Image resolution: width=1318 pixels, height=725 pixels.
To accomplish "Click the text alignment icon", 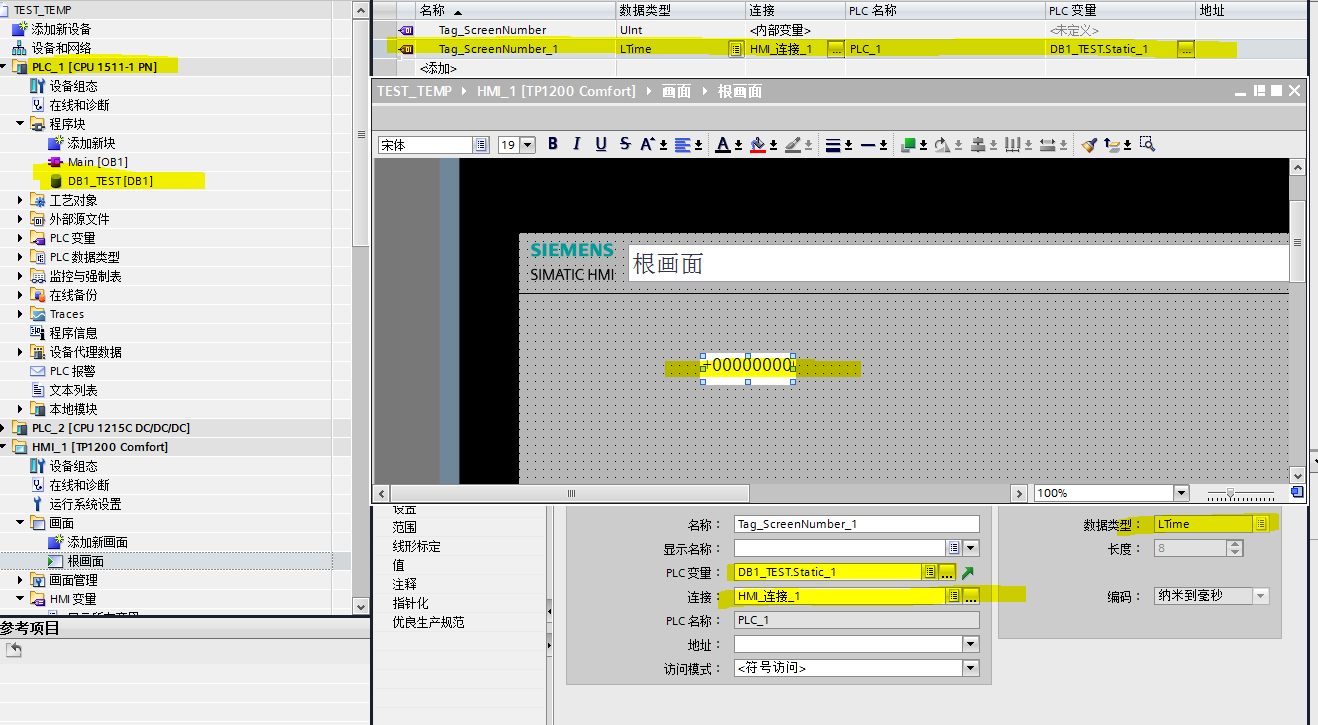I will click(x=683, y=144).
